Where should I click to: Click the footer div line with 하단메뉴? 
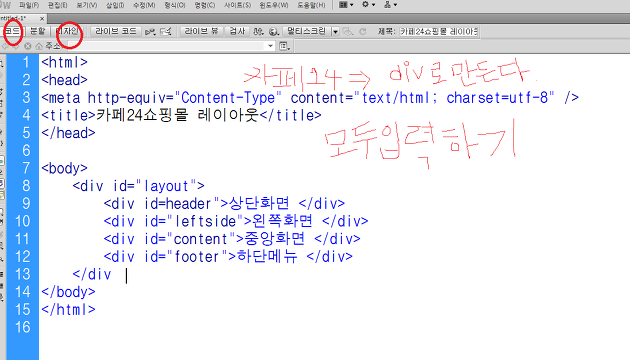(x=228, y=256)
